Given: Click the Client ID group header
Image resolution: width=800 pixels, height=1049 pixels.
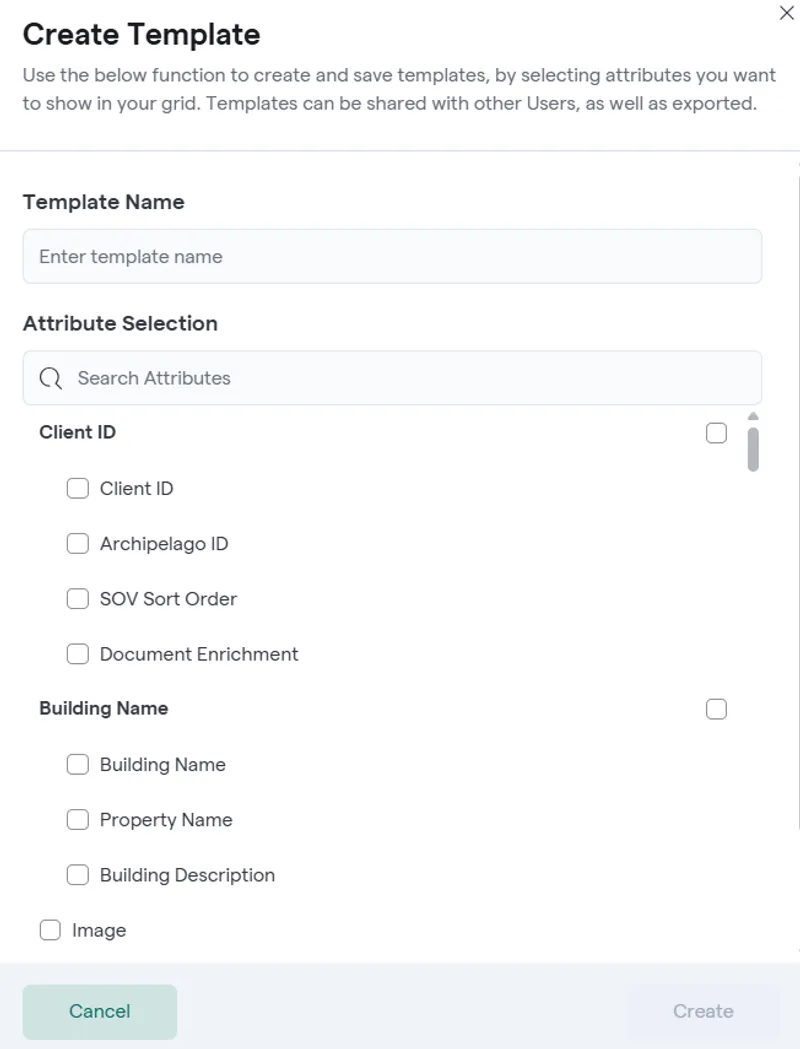Looking at the screenshot, I should (78, 433).
